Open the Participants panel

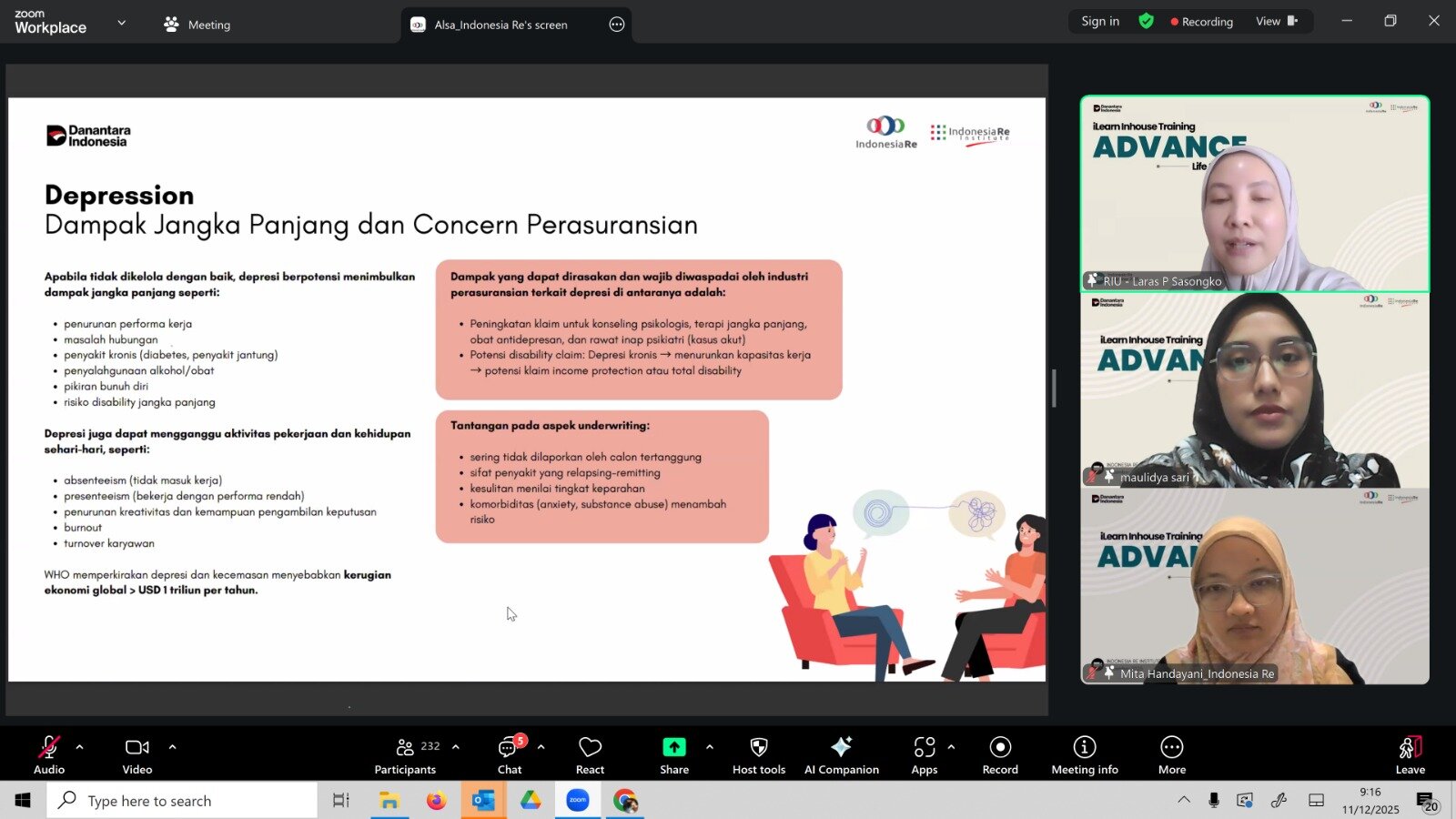(x=406, y=755)
